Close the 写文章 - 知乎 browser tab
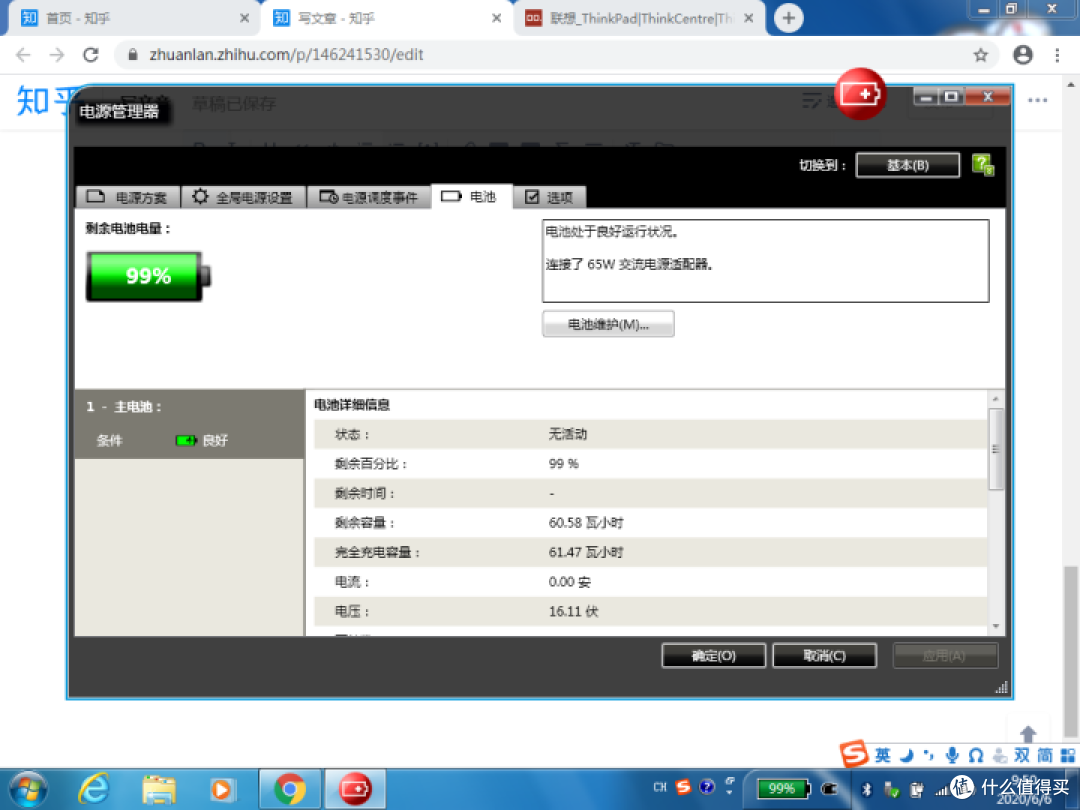Viewport: 1080px width, 810px height. [x=497, y=18]
